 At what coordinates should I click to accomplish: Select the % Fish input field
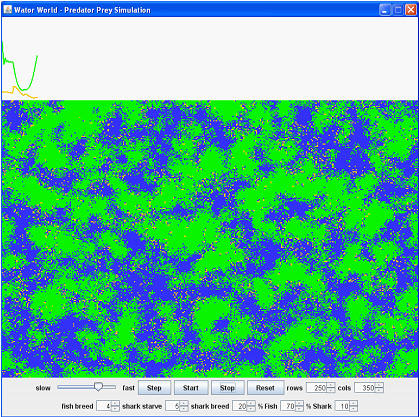[x=288, y=406]
